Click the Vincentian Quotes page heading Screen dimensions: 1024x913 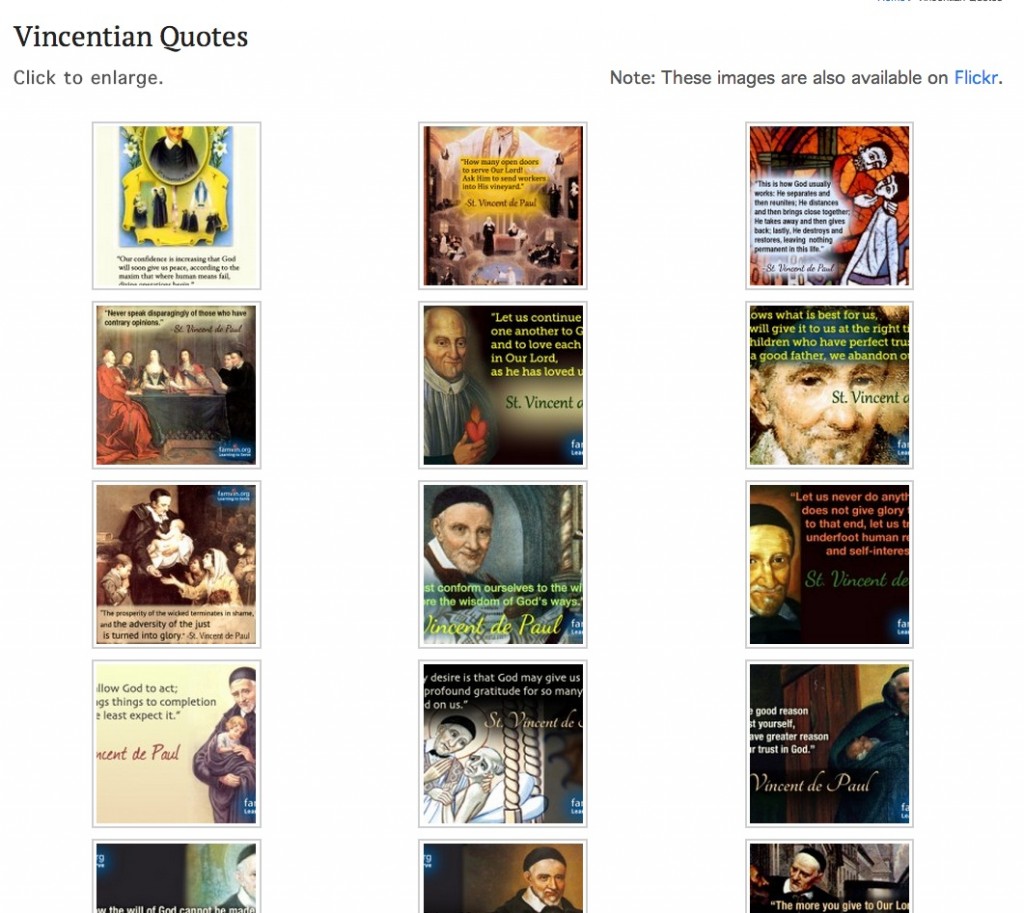131,37
